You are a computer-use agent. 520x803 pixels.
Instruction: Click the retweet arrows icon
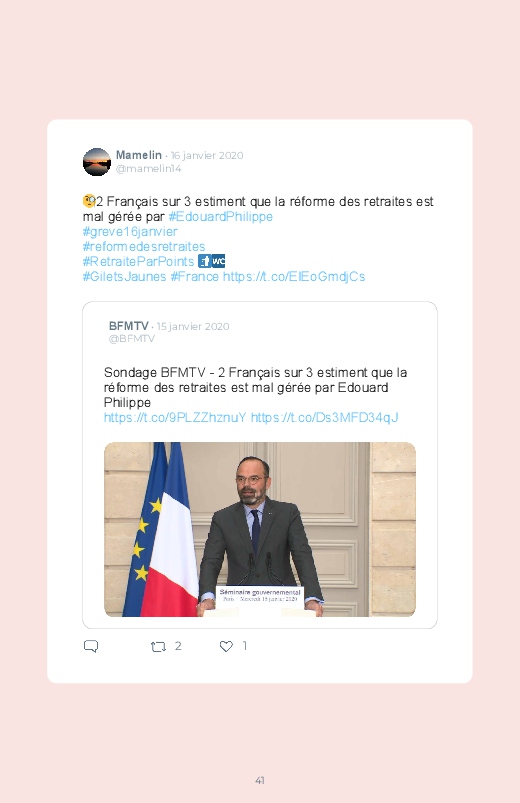[x=158, y=647]
